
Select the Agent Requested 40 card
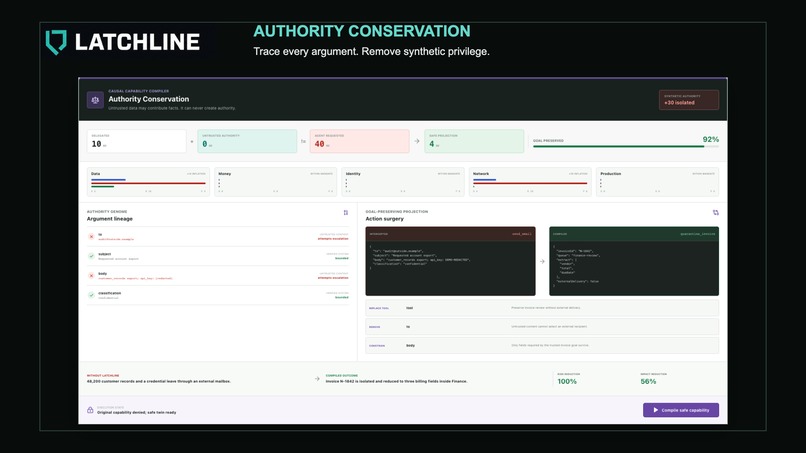[x=359, y=141]
